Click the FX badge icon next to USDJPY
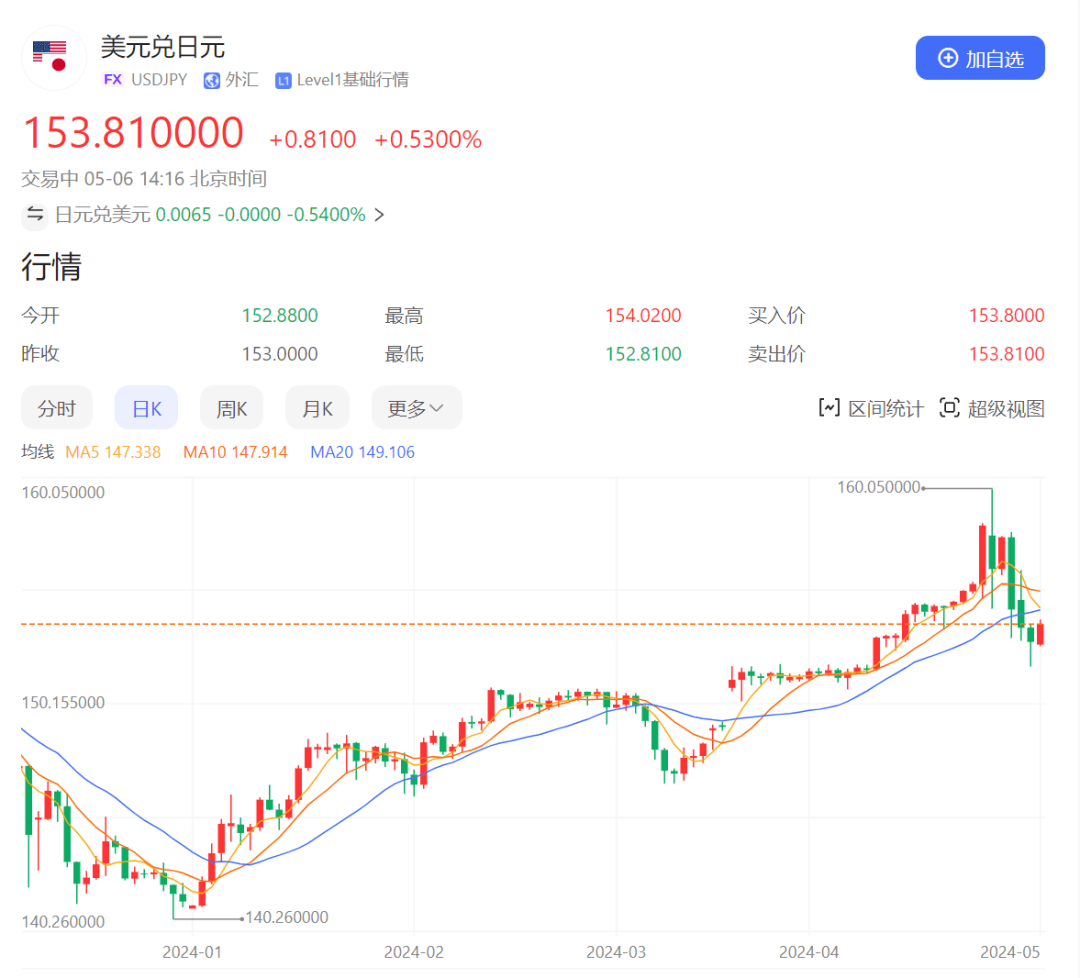This screenshot has width=1080, height=978. [x=112, y=80]
